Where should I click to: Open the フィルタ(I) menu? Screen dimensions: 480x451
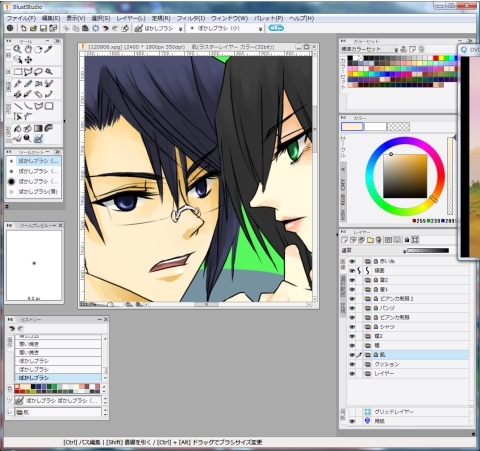pyautogui.click(x=191, y=18)
